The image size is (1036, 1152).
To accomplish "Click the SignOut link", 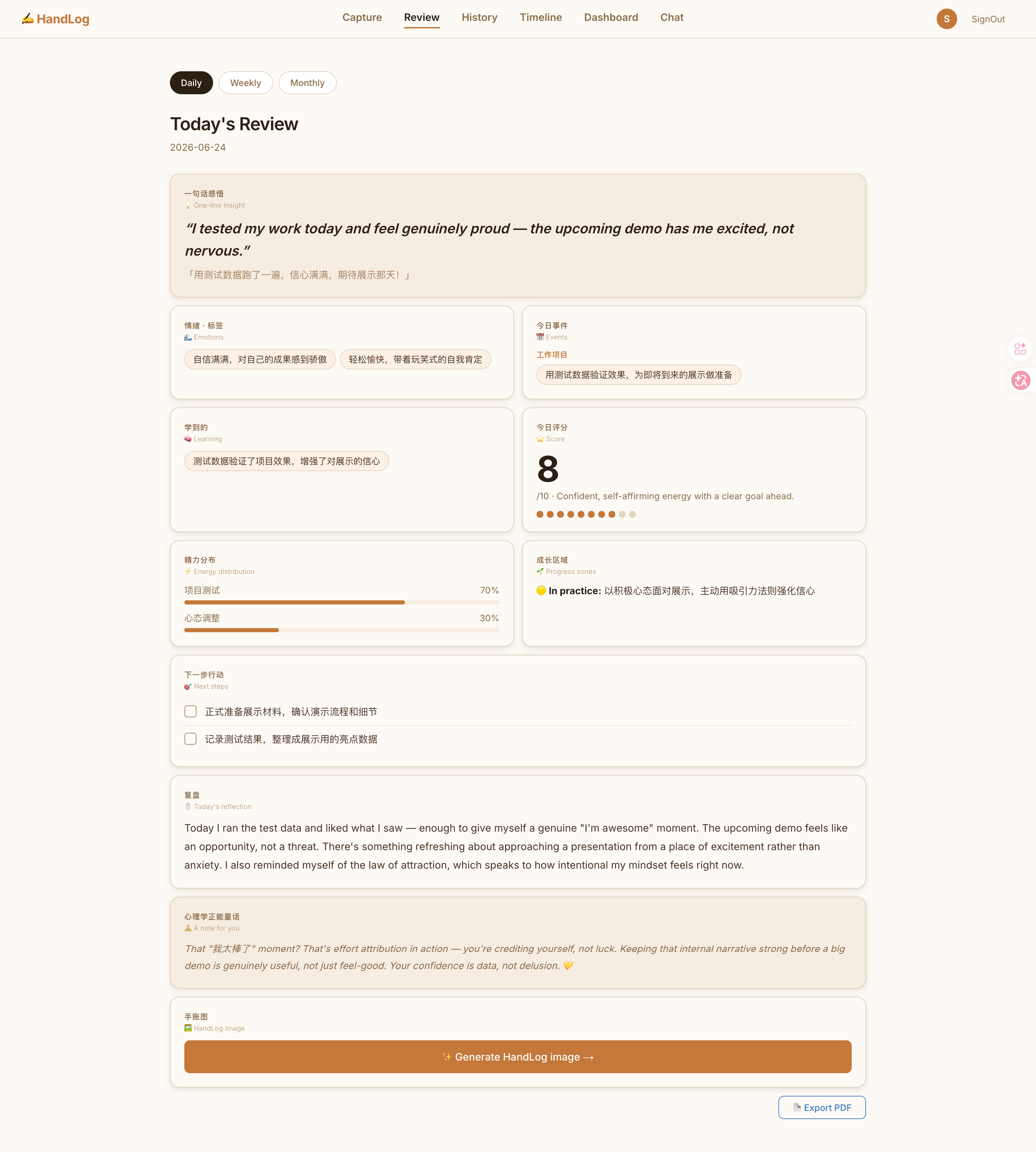I will click(988, 20).
